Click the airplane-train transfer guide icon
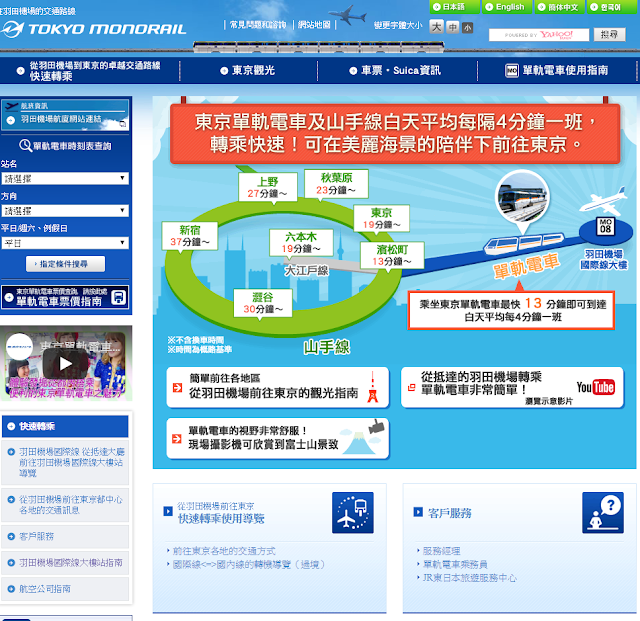640x621 pixels. (353, 512)
